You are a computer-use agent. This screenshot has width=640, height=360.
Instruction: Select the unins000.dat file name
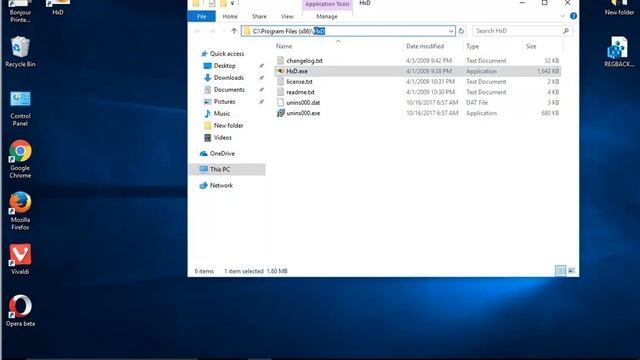303,102
